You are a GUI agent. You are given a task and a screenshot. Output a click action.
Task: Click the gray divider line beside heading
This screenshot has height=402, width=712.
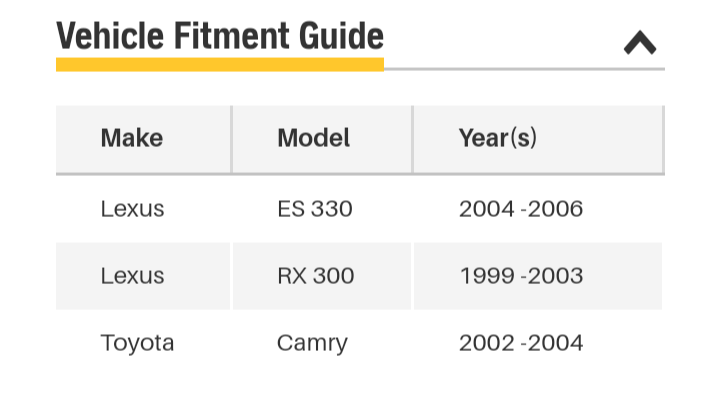tap(524, 69)
